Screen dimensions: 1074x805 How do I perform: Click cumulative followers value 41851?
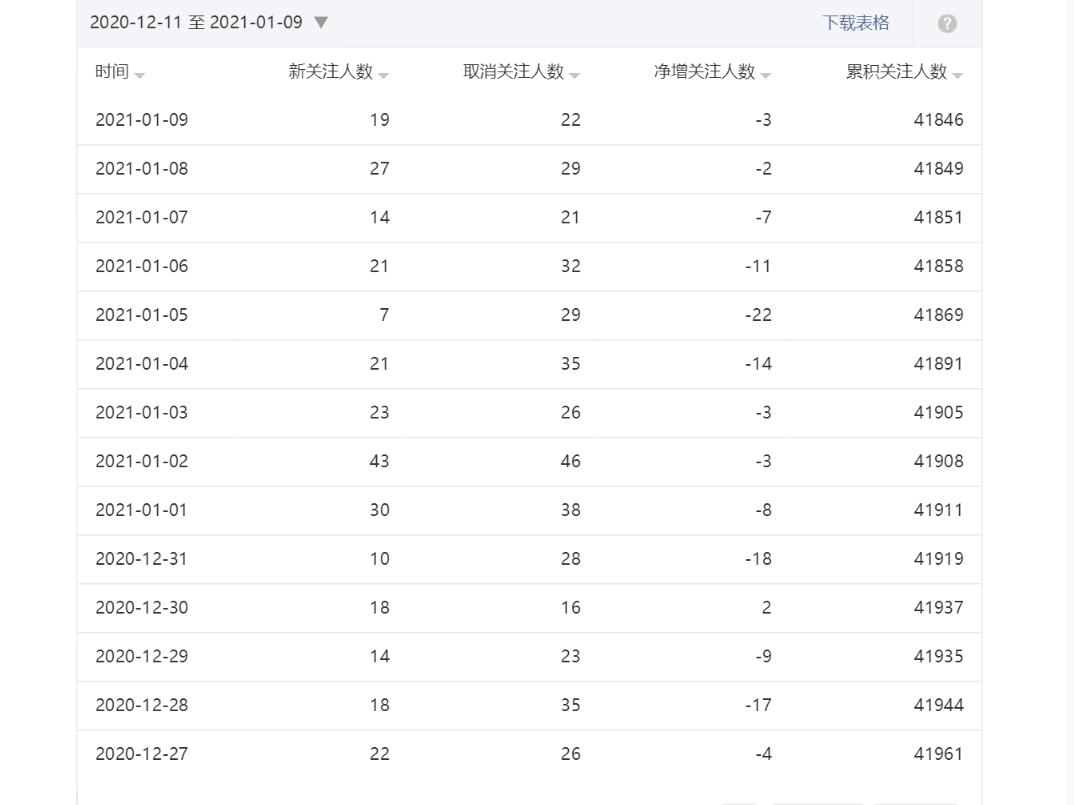(x=938, y=217)
